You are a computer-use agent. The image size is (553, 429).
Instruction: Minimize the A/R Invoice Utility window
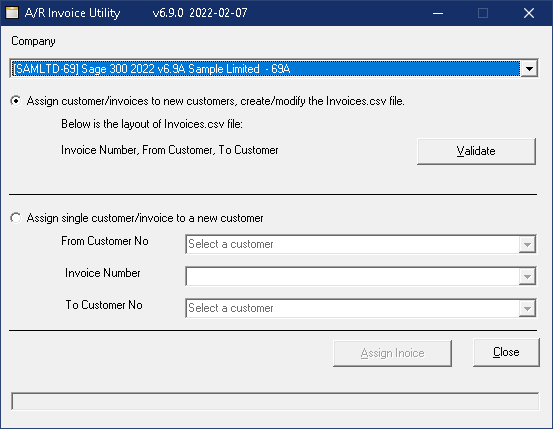click(438, 13)
